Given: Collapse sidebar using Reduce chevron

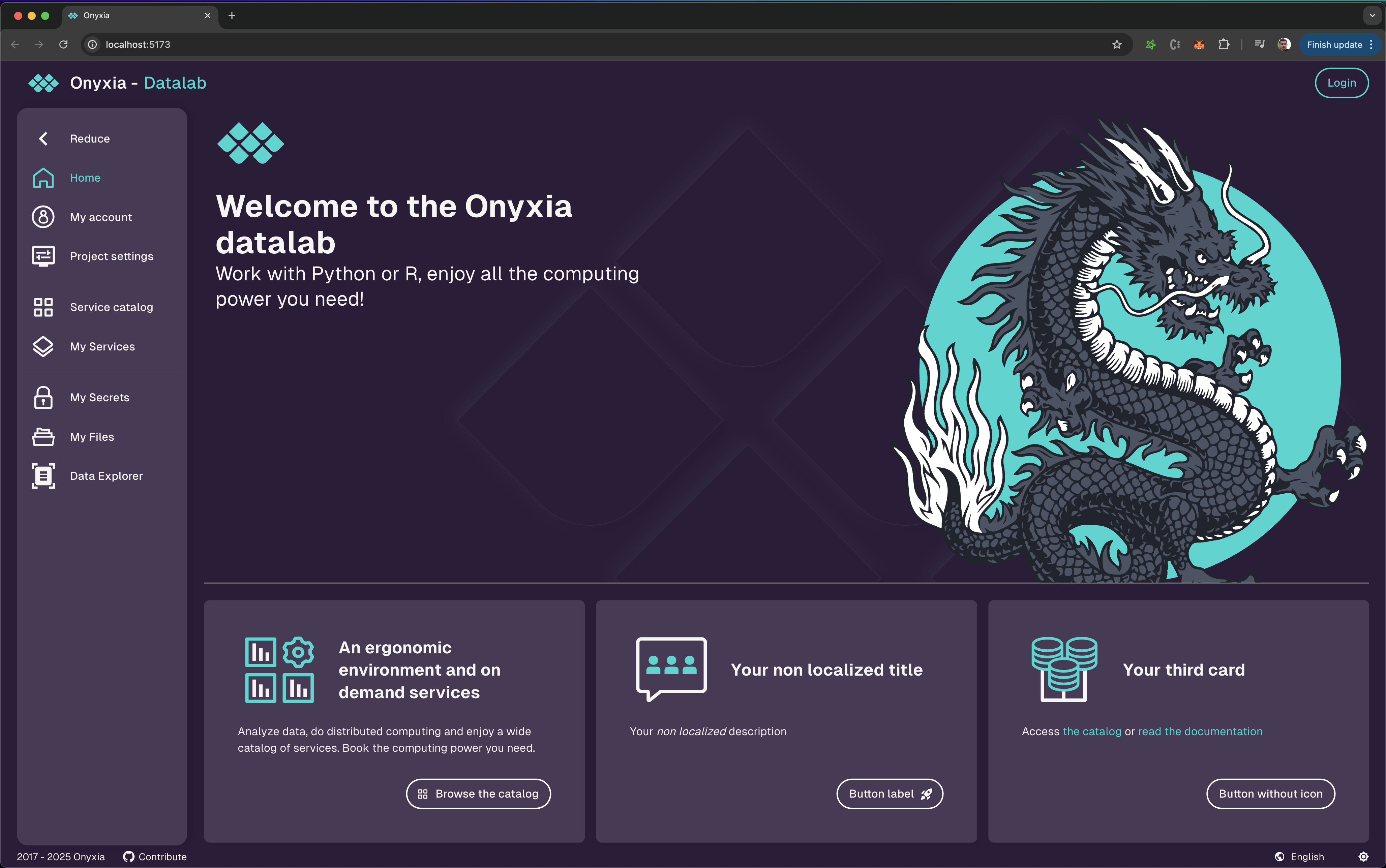Looking at the screenshot, I should [x=43, y=139].
